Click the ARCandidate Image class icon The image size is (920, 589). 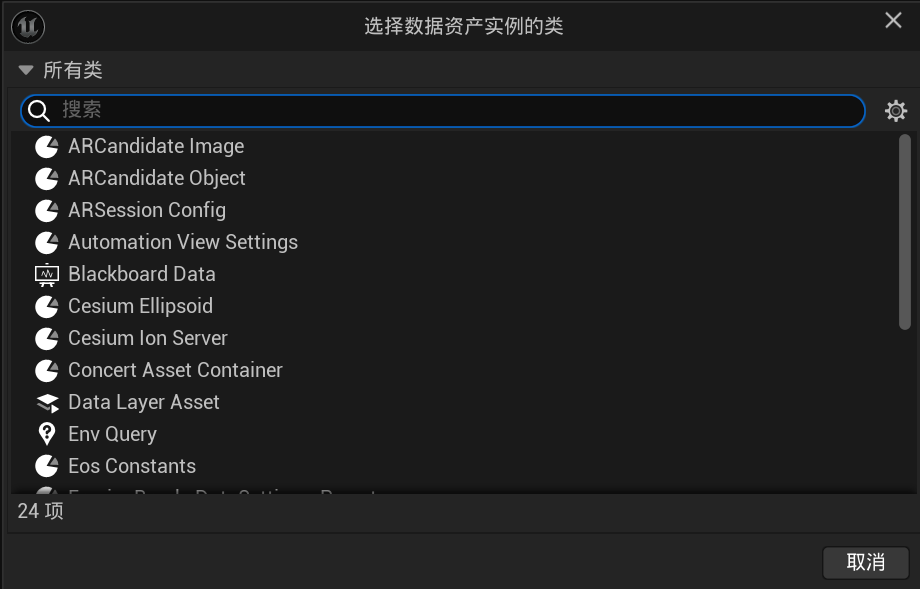(x=47, y=147)
